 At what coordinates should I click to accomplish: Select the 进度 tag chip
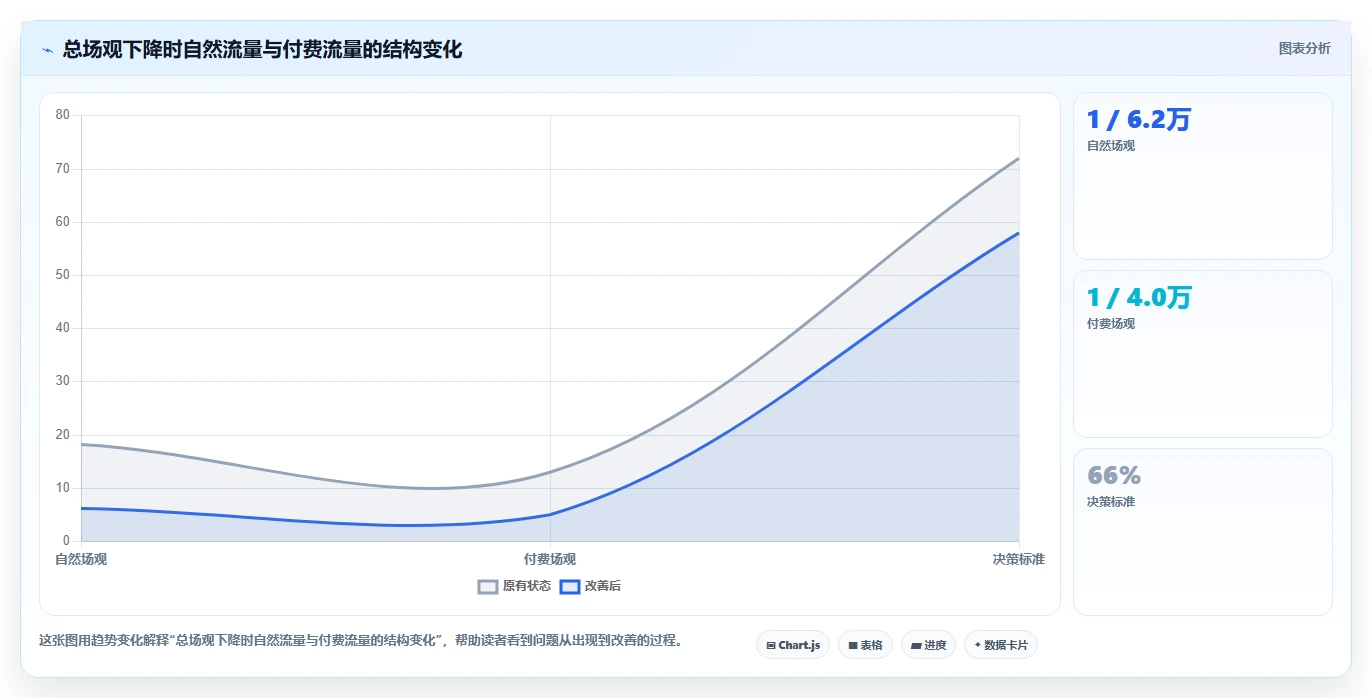928,645
